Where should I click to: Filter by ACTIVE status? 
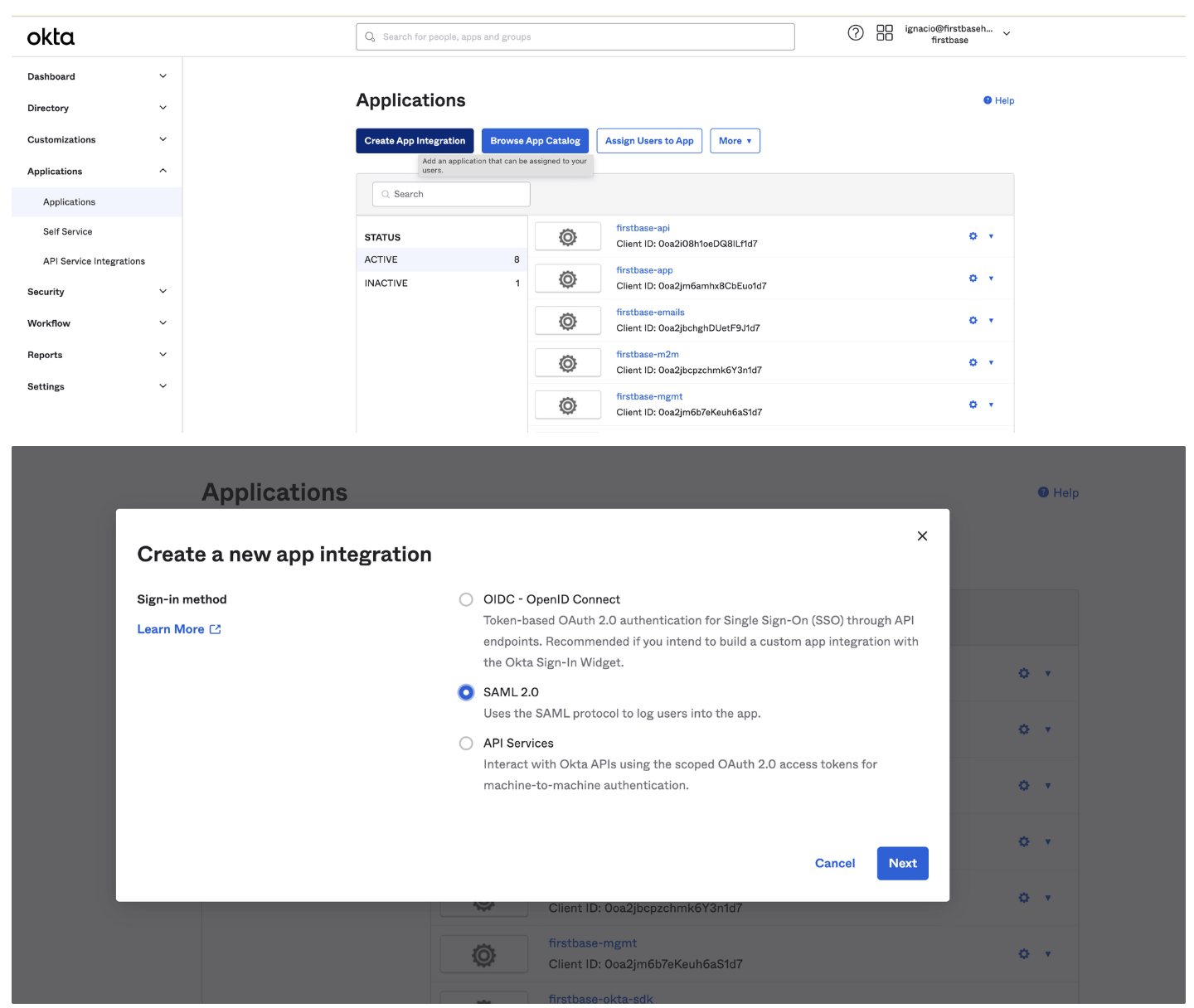coord(442,259)
